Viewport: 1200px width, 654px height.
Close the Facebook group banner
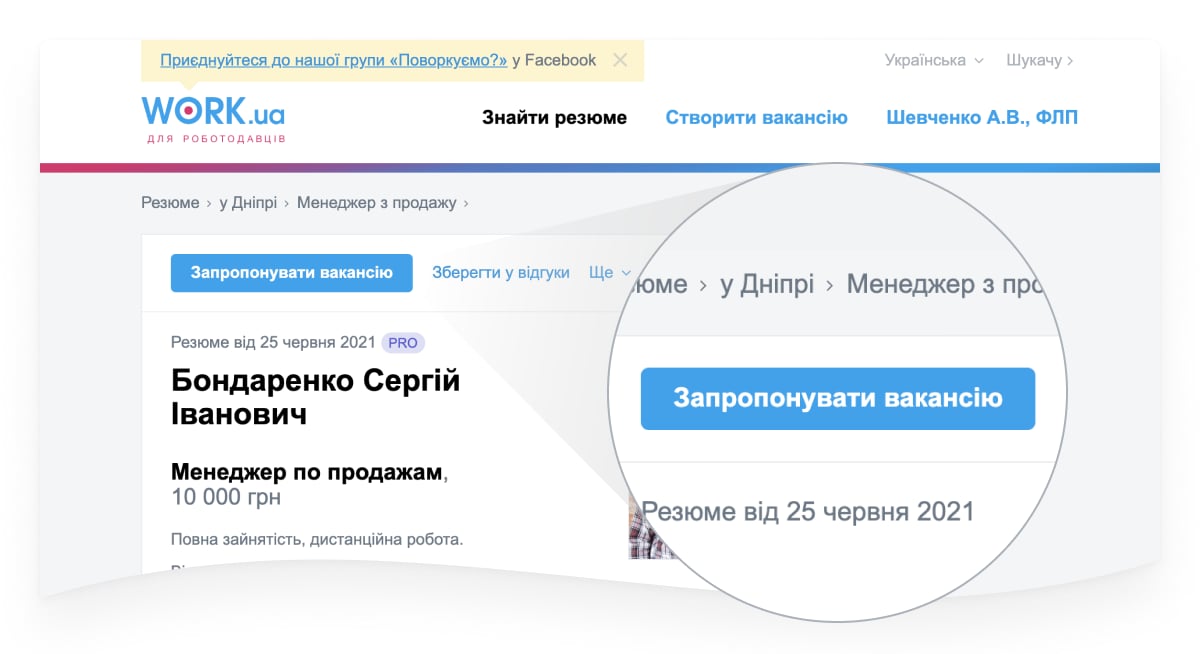(x=620, y=60)
